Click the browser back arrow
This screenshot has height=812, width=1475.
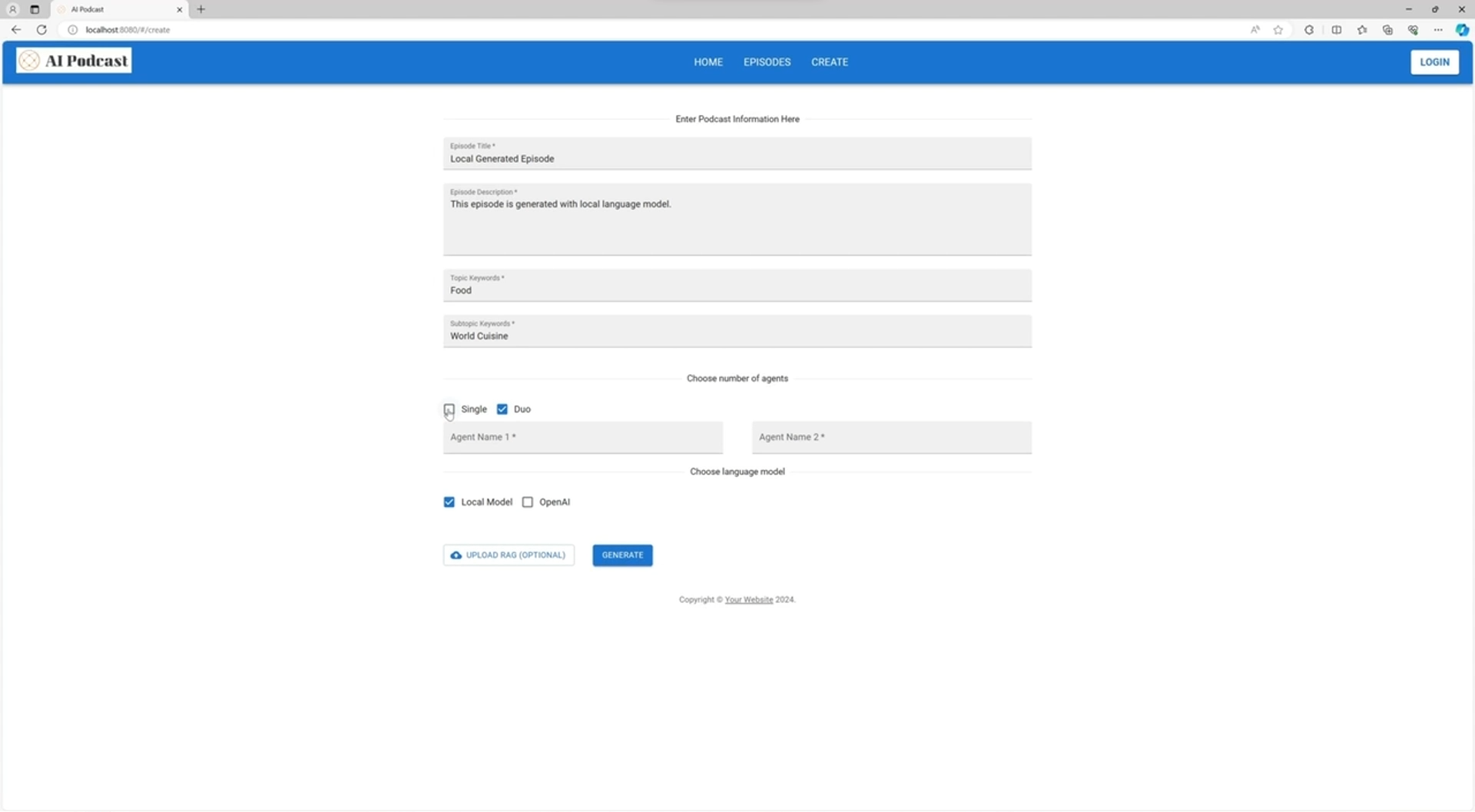tap(16, 30)
